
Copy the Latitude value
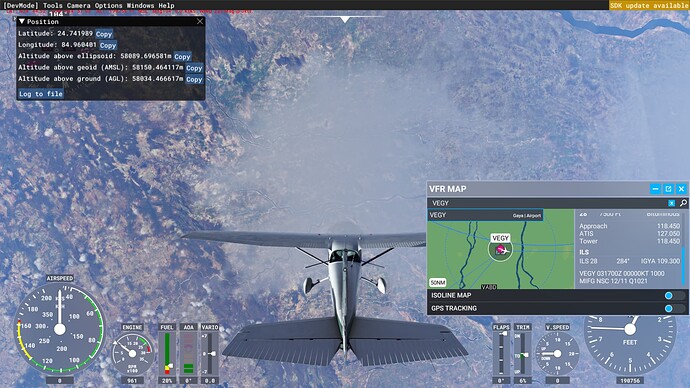pos(104,34)
